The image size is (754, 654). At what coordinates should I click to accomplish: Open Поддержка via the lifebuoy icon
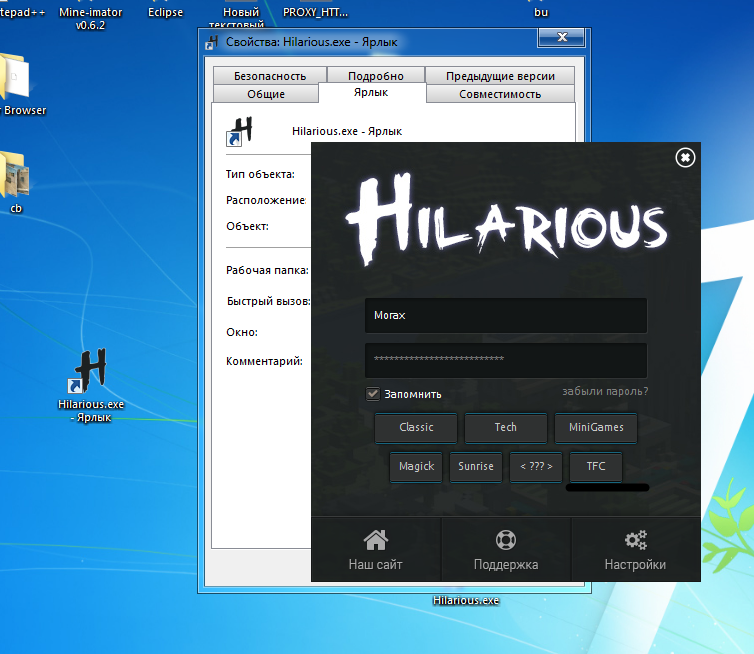click(505, 541)
